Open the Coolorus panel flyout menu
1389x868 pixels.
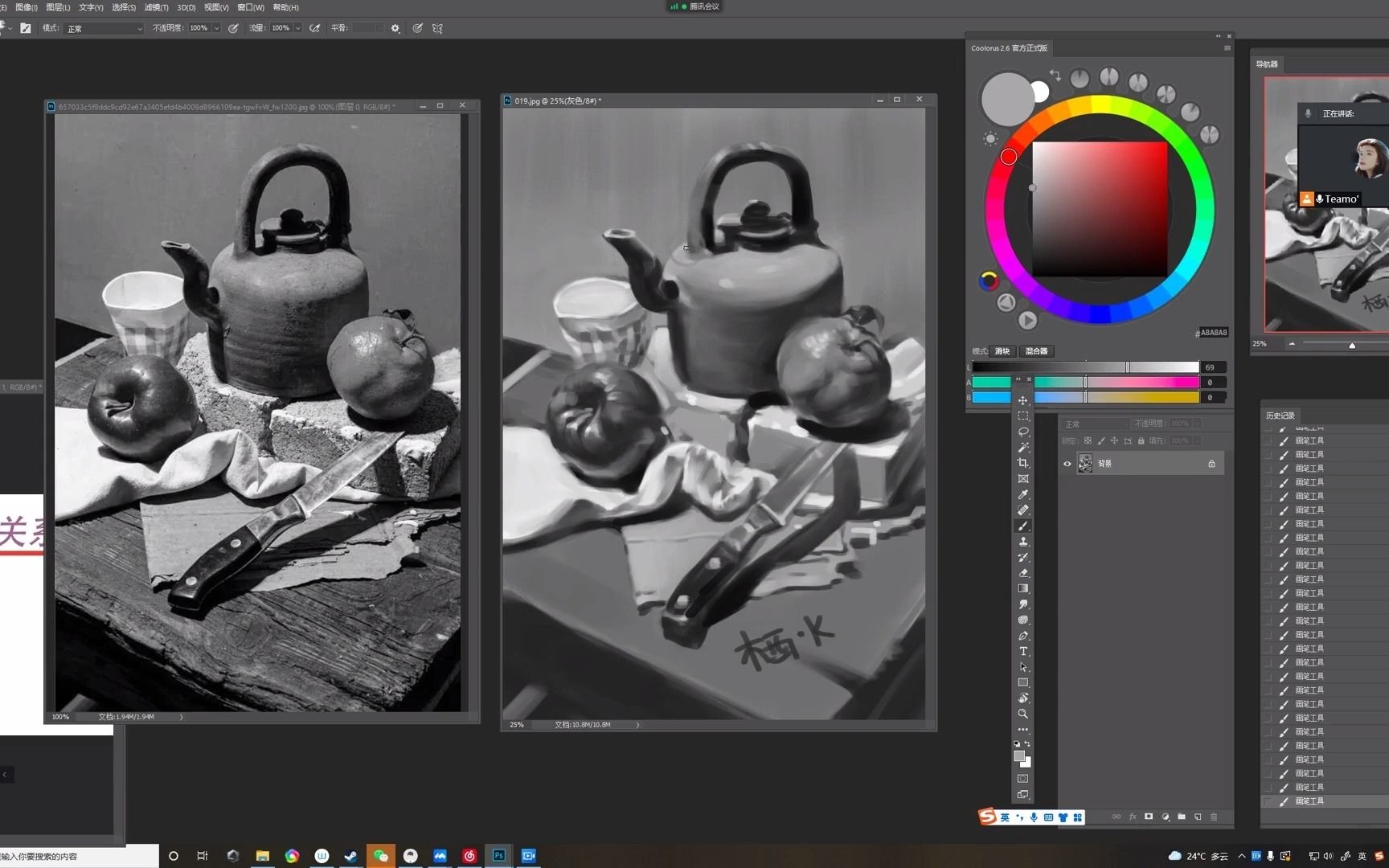tap(1227, 48)
